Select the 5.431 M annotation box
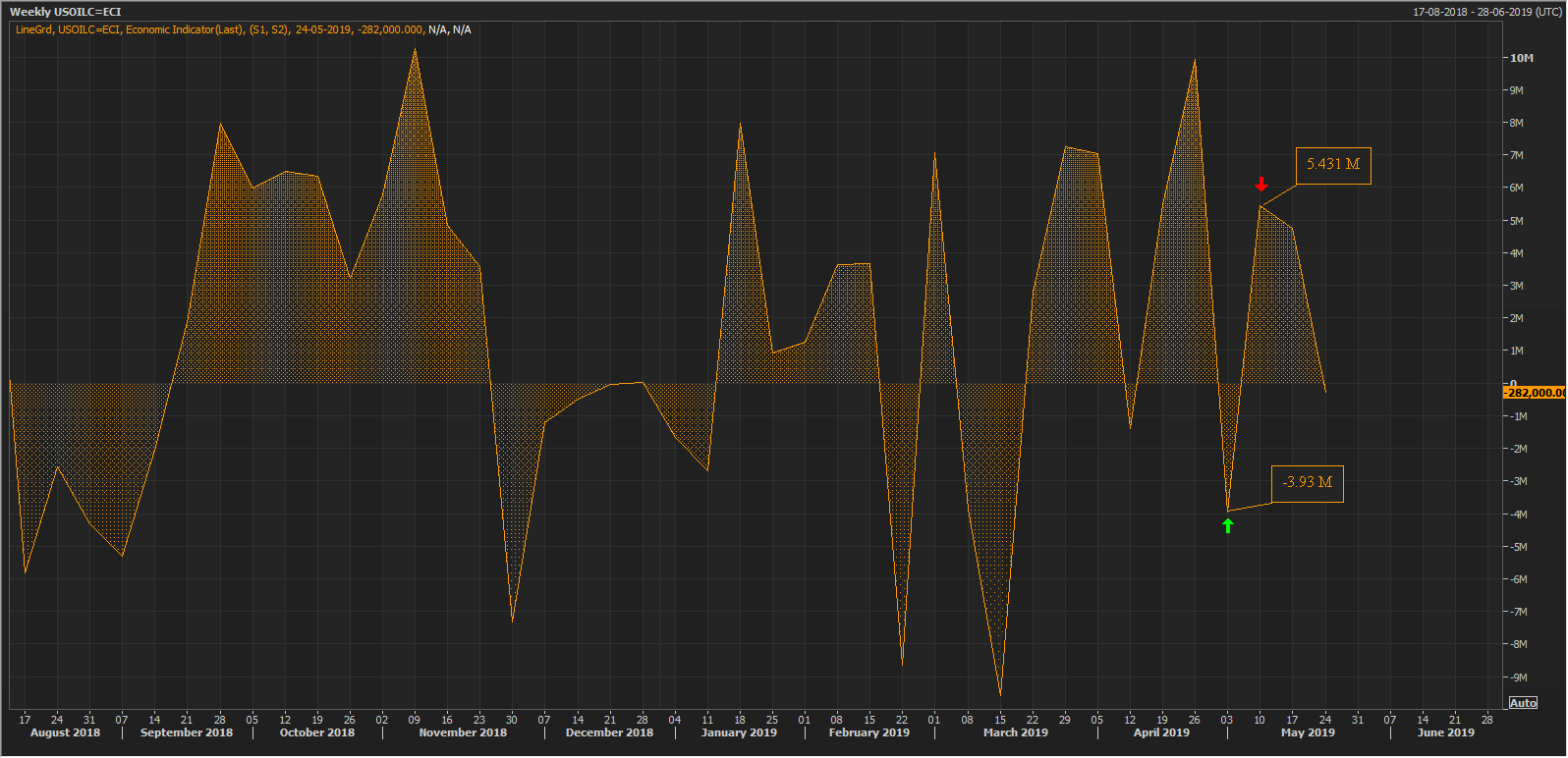 pyautogui.click(x=1333, y=165)
